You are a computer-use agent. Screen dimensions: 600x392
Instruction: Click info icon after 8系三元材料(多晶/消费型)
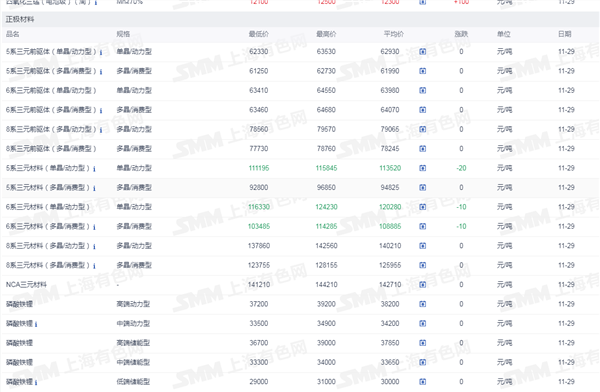(x=94, y=266)
